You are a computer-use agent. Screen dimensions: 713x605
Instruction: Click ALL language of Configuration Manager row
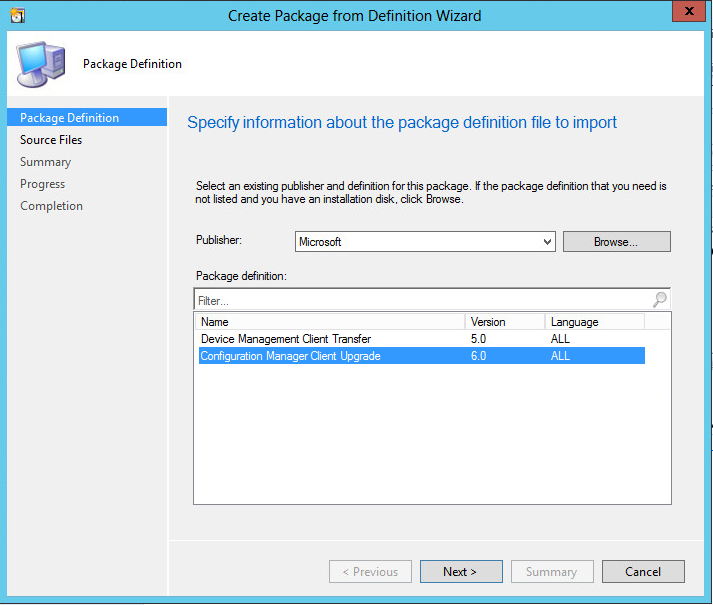(x=560, y=356)
